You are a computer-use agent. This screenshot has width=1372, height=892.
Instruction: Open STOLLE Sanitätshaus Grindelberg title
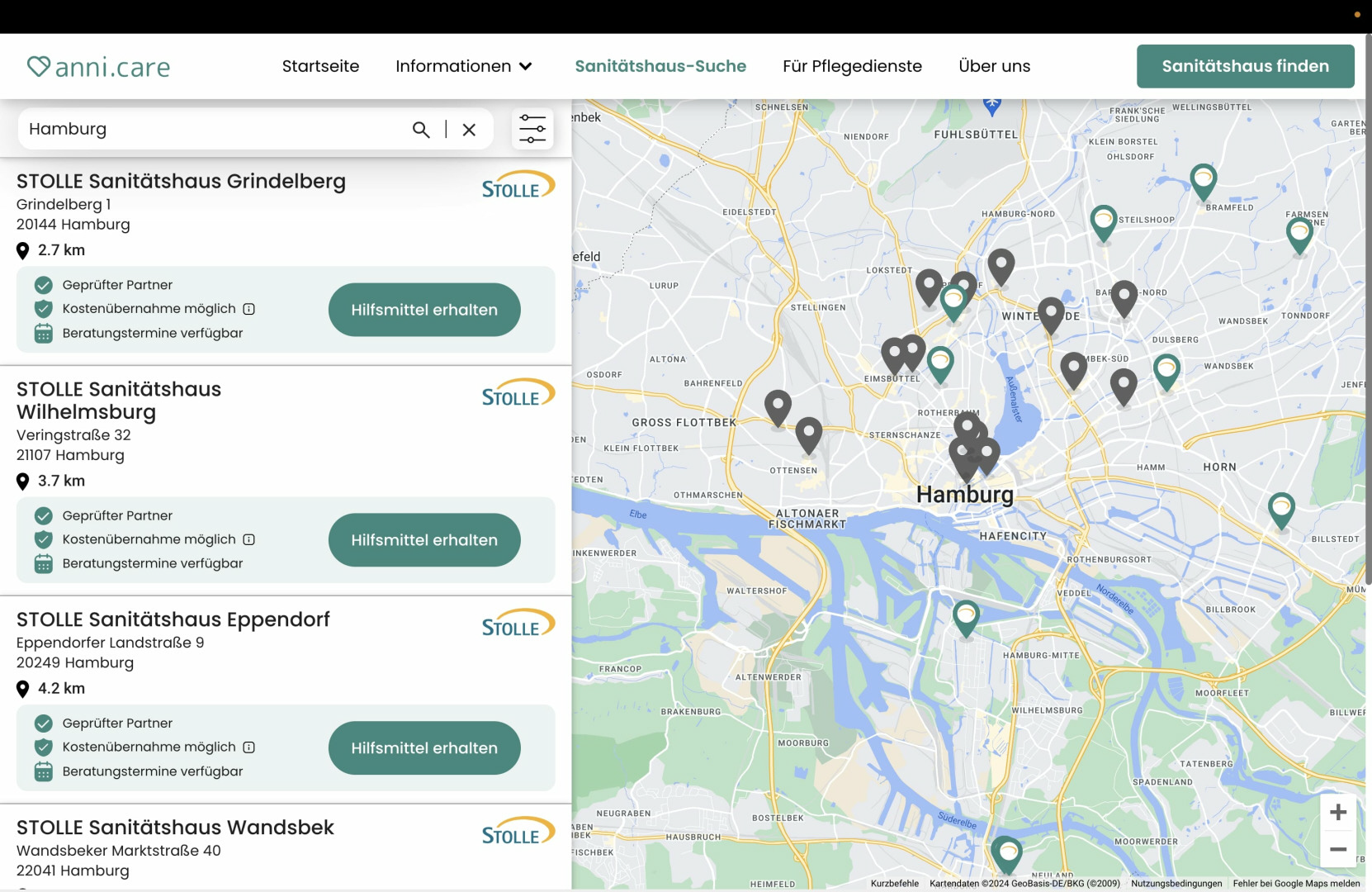pyautogui.click(x=181, y=182)
